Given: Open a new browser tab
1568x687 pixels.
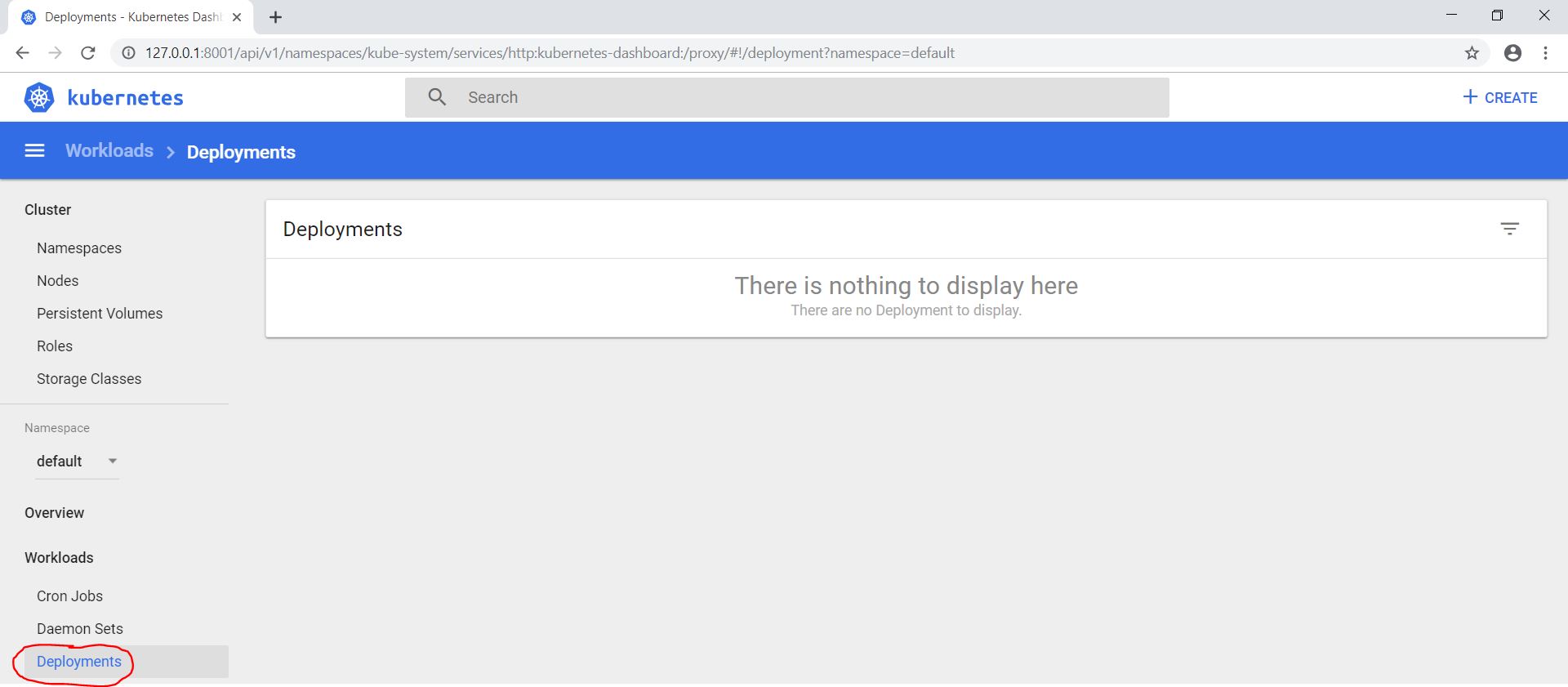Looking at the screenshot, I should [275, 17].
